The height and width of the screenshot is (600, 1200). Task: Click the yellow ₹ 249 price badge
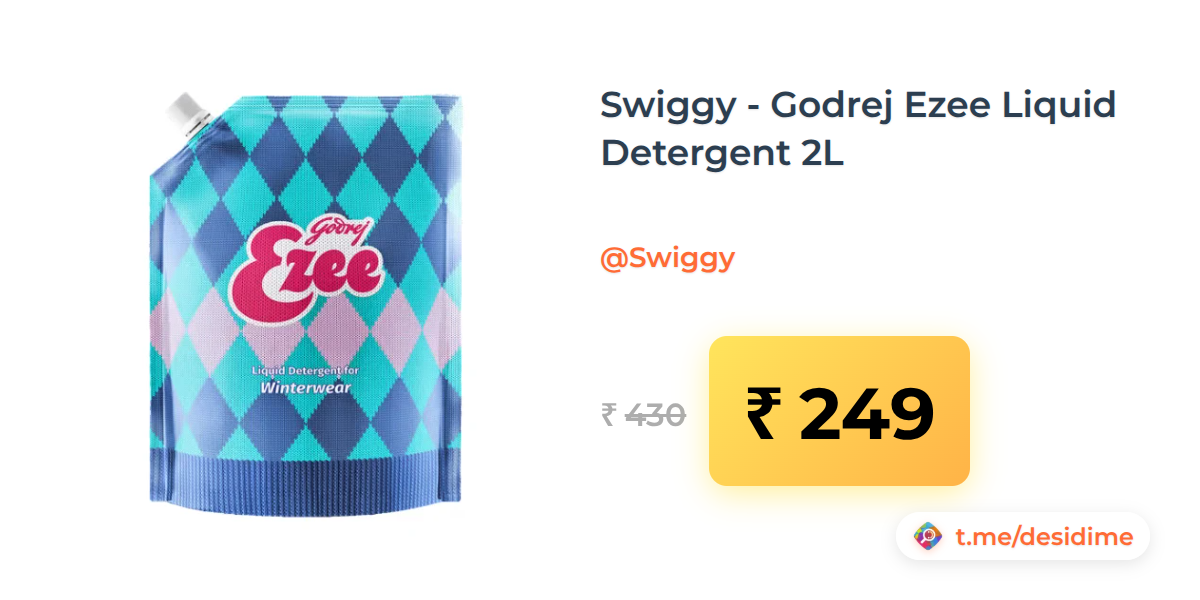click(839, 411)
